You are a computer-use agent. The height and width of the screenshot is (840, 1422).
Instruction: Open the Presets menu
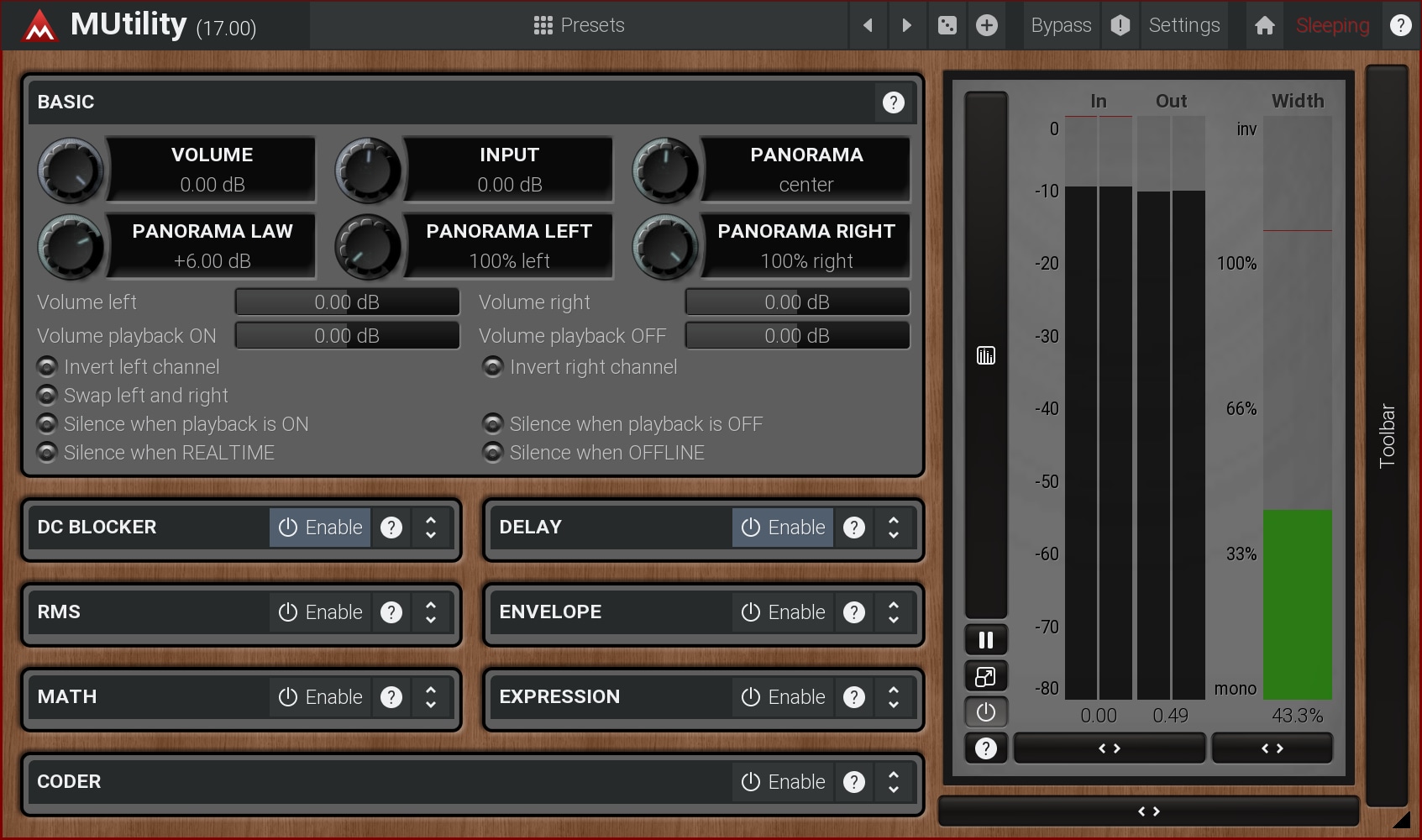coord(579,25)
